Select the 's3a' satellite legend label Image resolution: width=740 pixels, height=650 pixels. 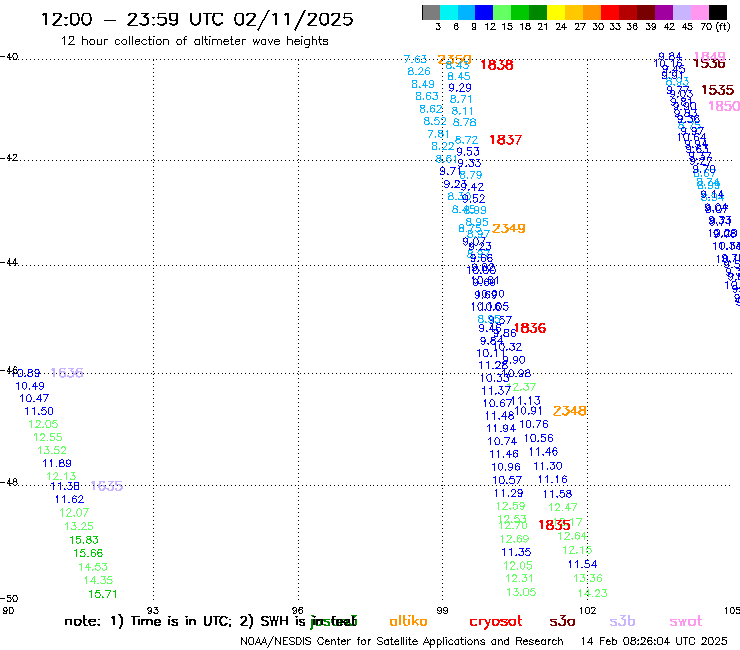point(562,621)
